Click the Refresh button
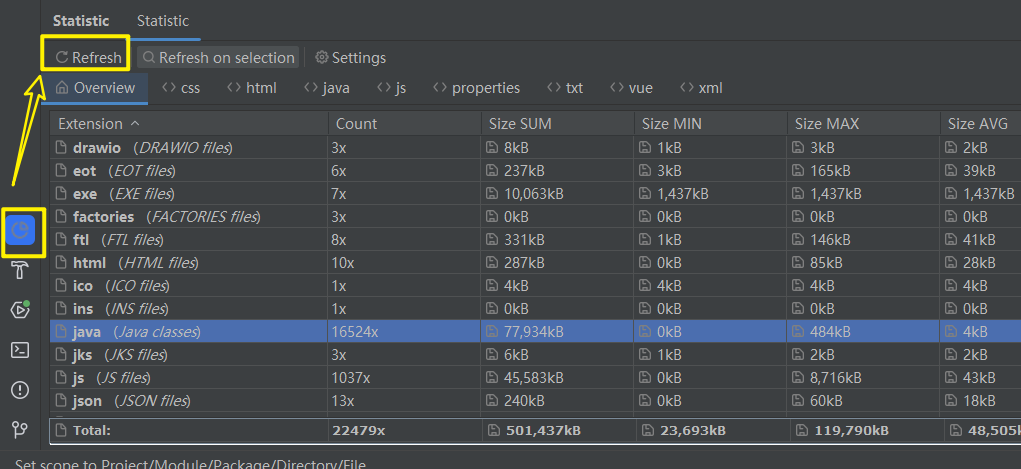Image resolution: width=1021 pixels, height=469 pixels. (88, 58)
